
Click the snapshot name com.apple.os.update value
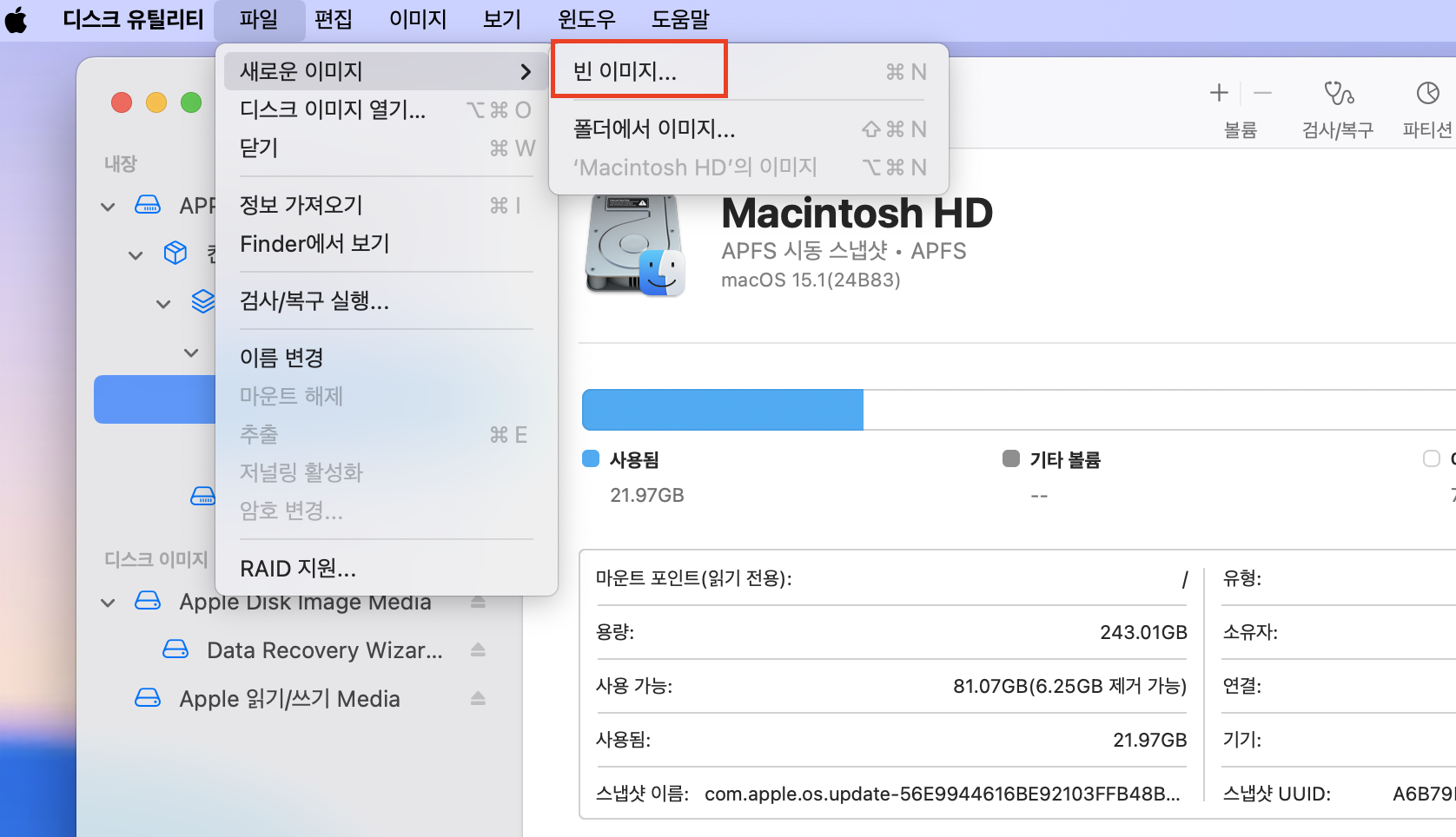point(943,794)
